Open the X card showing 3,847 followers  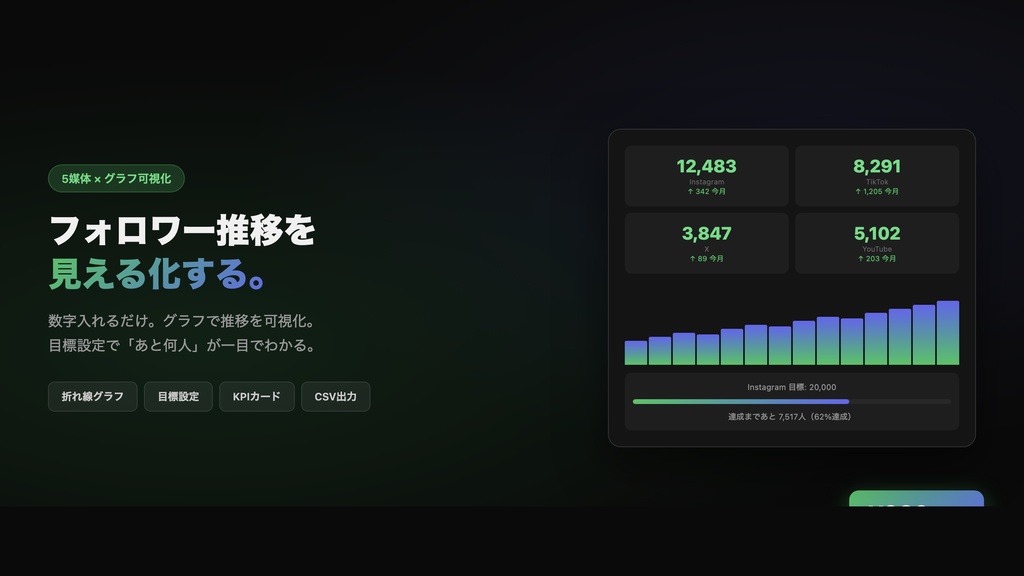pos(706,242)
